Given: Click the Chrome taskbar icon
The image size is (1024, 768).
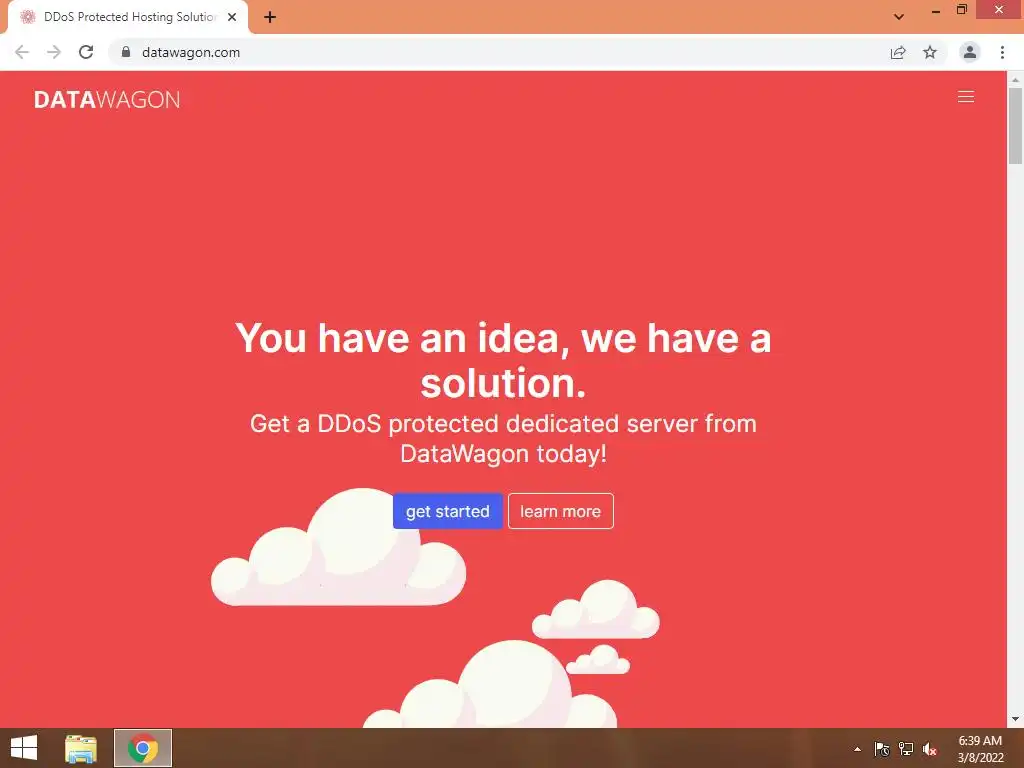Looking at the screenshot, I should pyautogui.click(x=143, y=748).
